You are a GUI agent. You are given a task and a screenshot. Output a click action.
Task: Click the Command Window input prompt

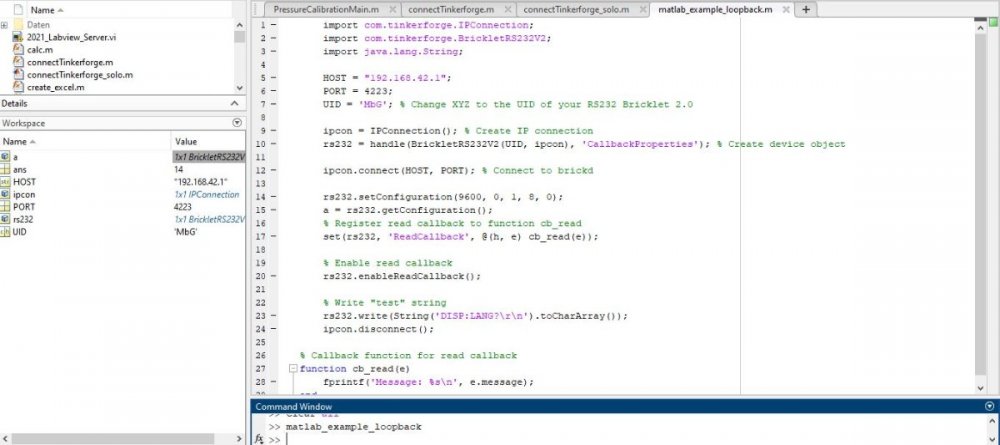(600, 439)
